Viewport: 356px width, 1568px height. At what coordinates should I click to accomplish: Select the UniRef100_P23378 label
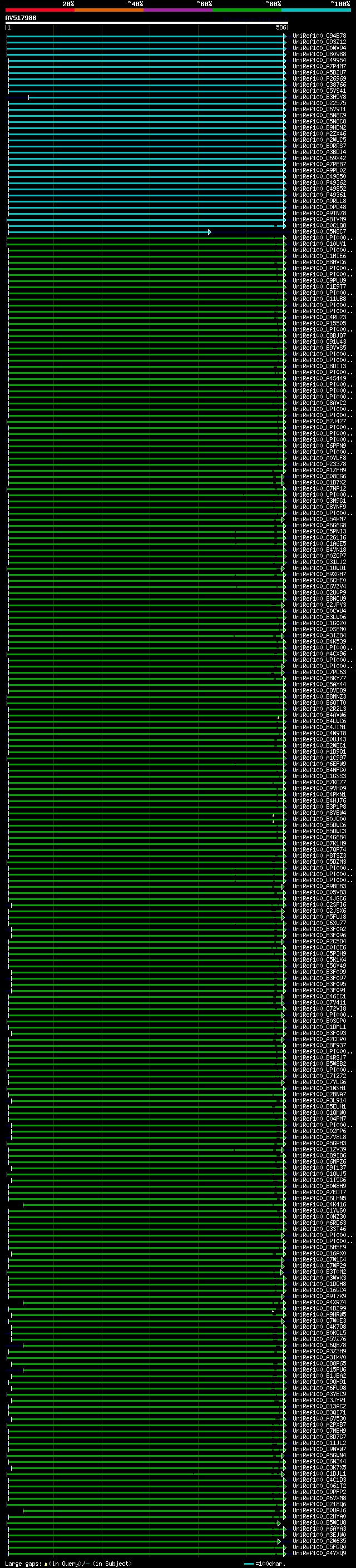319,464
